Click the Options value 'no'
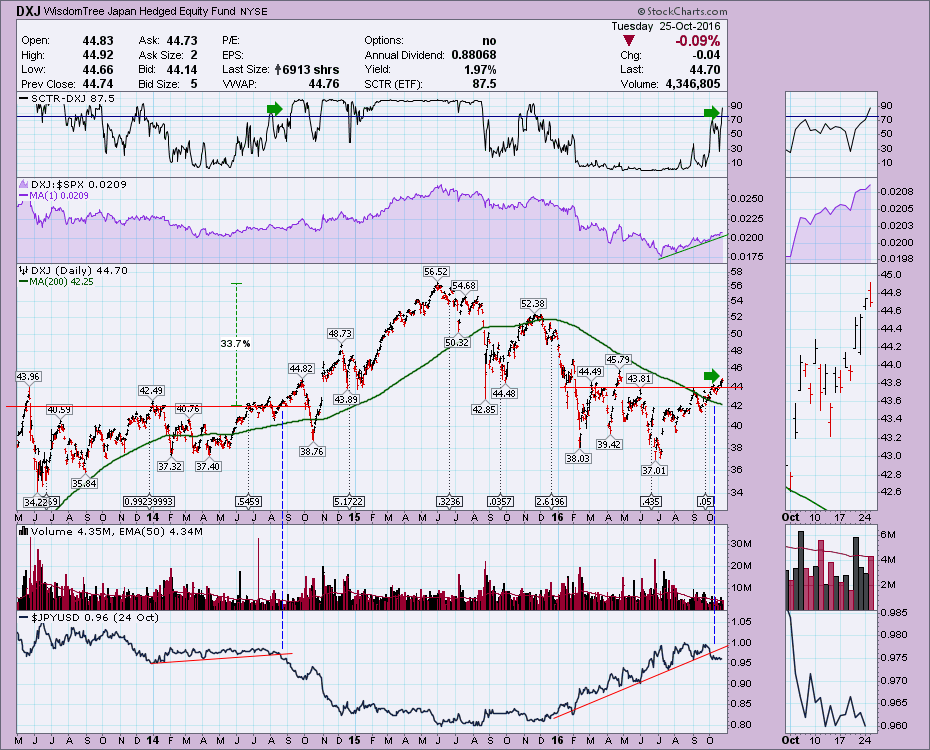This screenshot has width=930, height=750. 489,41
